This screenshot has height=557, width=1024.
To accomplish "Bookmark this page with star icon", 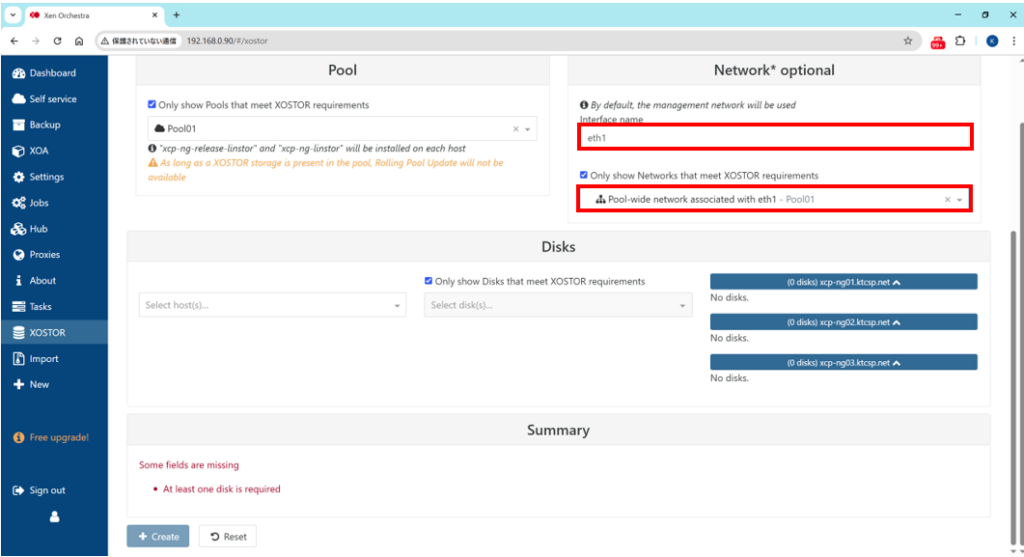I will click(x=907, y=41).
